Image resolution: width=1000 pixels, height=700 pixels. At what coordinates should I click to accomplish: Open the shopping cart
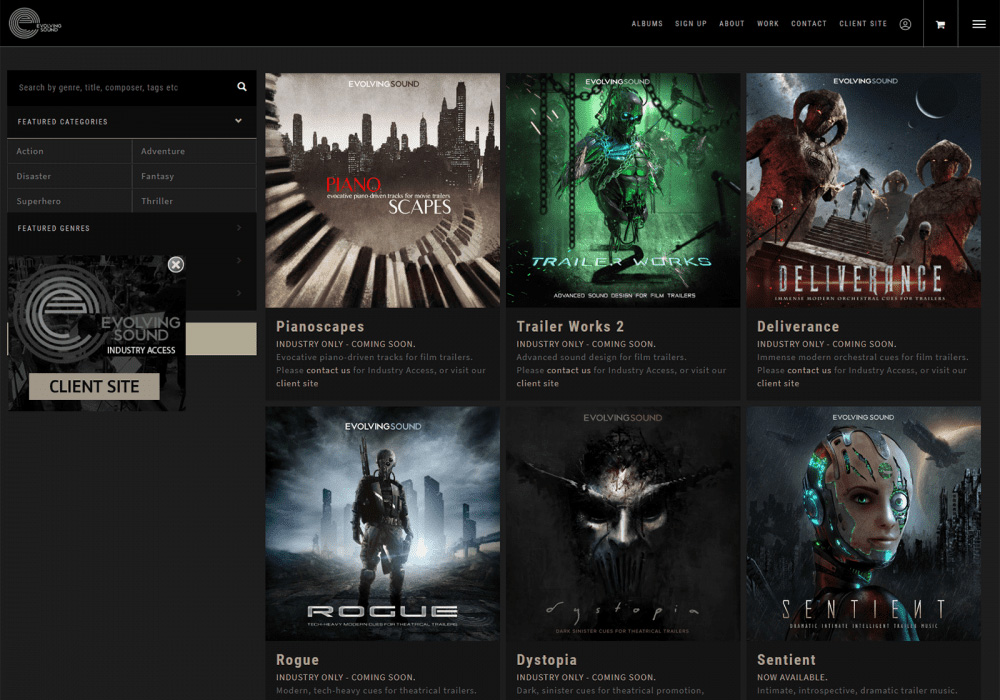tap(940, 24)
